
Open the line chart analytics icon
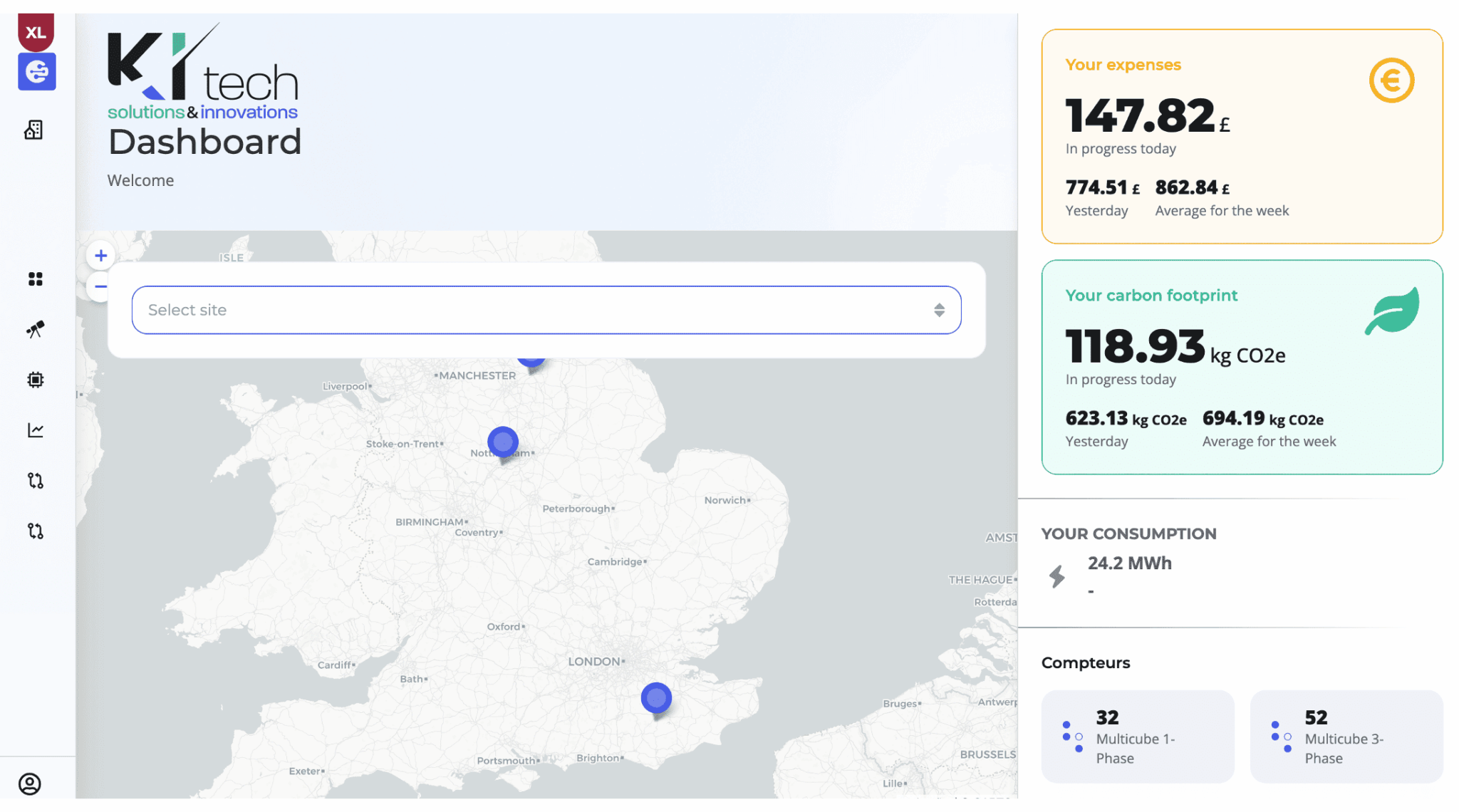point(36,430)
